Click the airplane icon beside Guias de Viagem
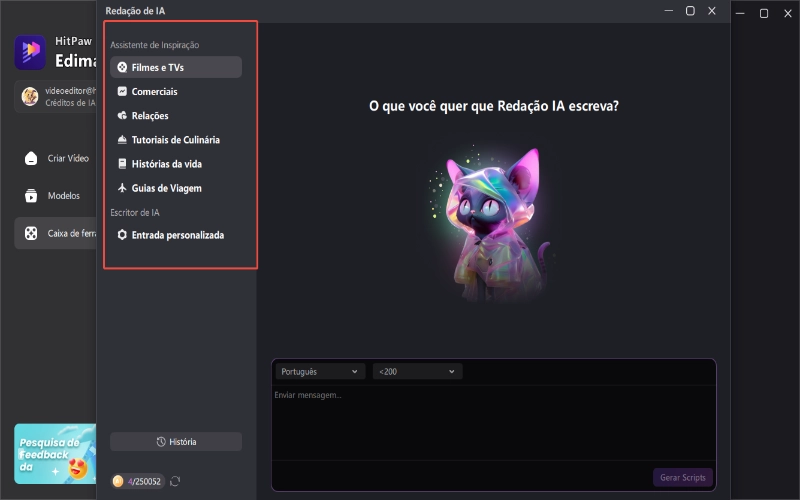Image resolution: width=800 pixels, height=500 pixels. pos(122,188)
